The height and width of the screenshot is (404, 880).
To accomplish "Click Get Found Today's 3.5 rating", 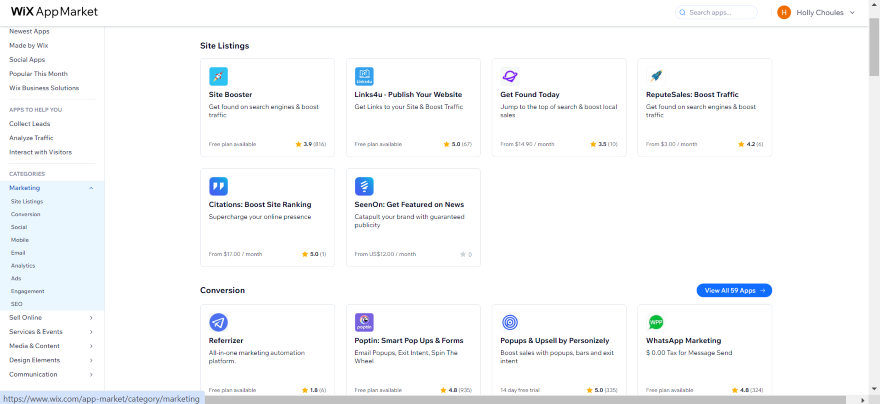I will [603, 144].
